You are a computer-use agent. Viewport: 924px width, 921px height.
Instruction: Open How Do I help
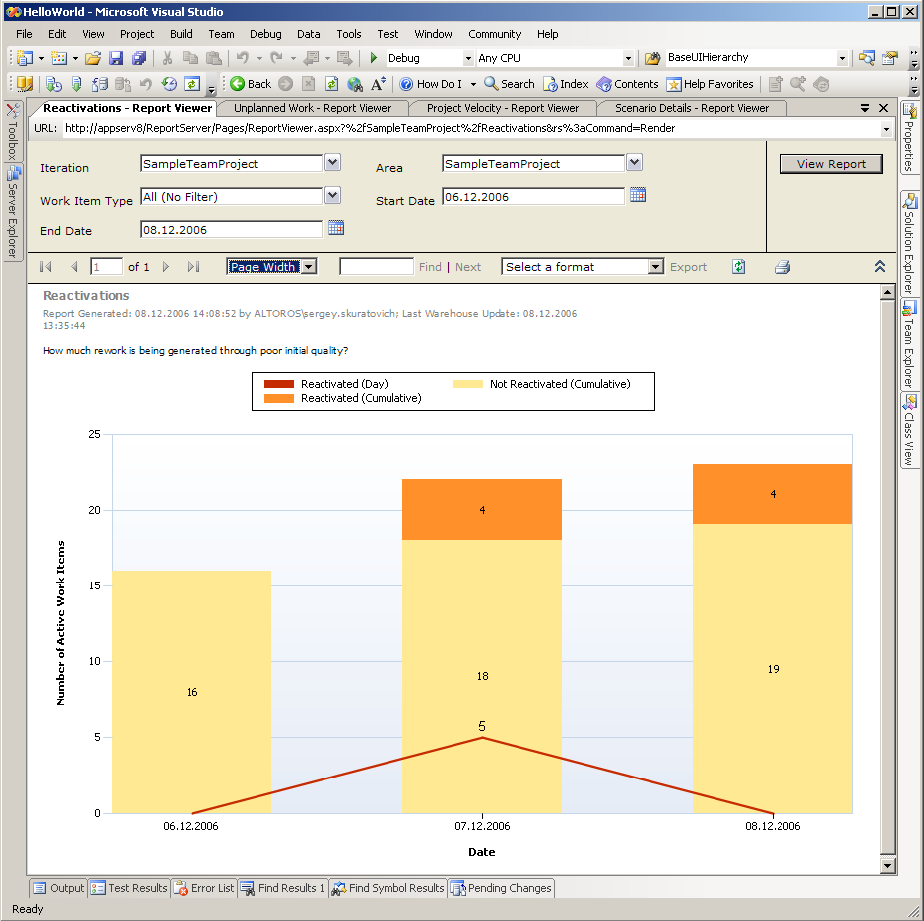click(431, 84)
